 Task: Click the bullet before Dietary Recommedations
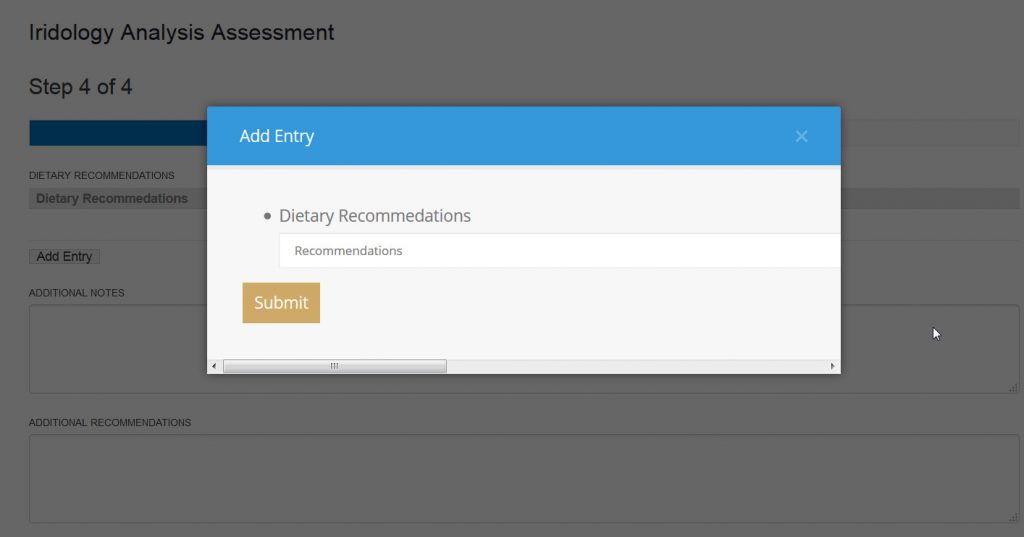267,216
